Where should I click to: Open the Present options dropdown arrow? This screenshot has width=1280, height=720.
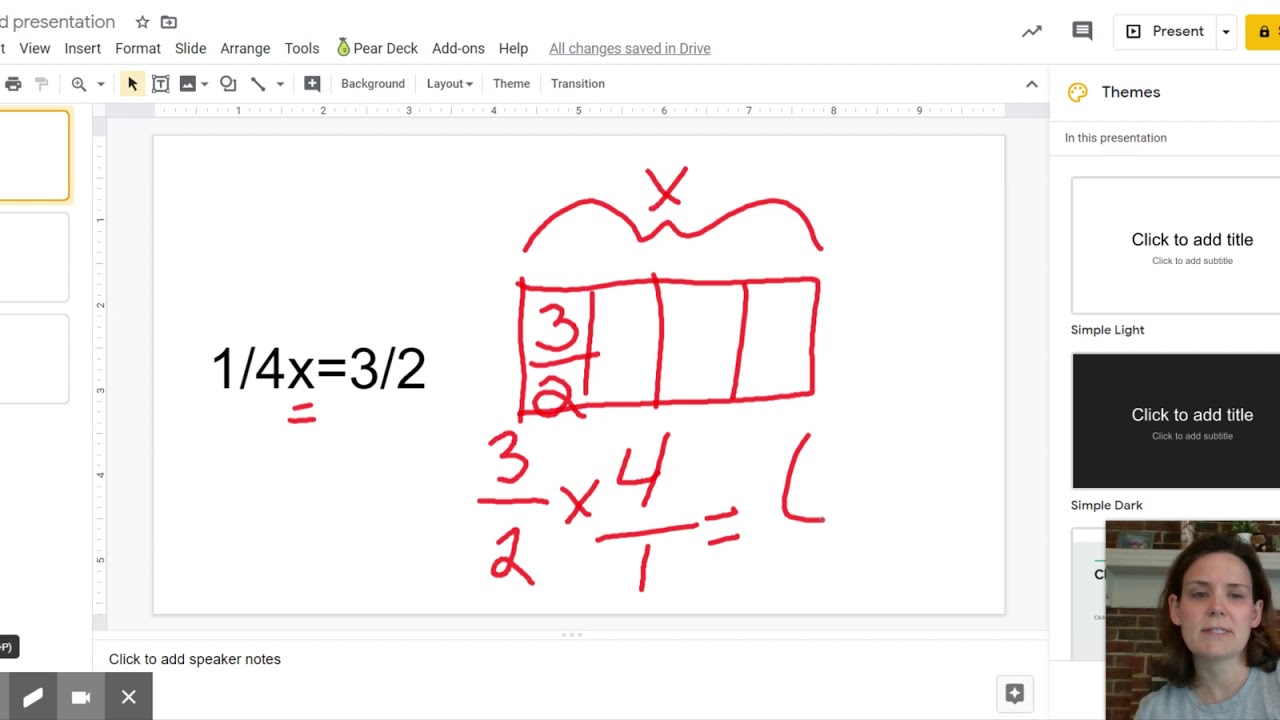coord(1226,32)
